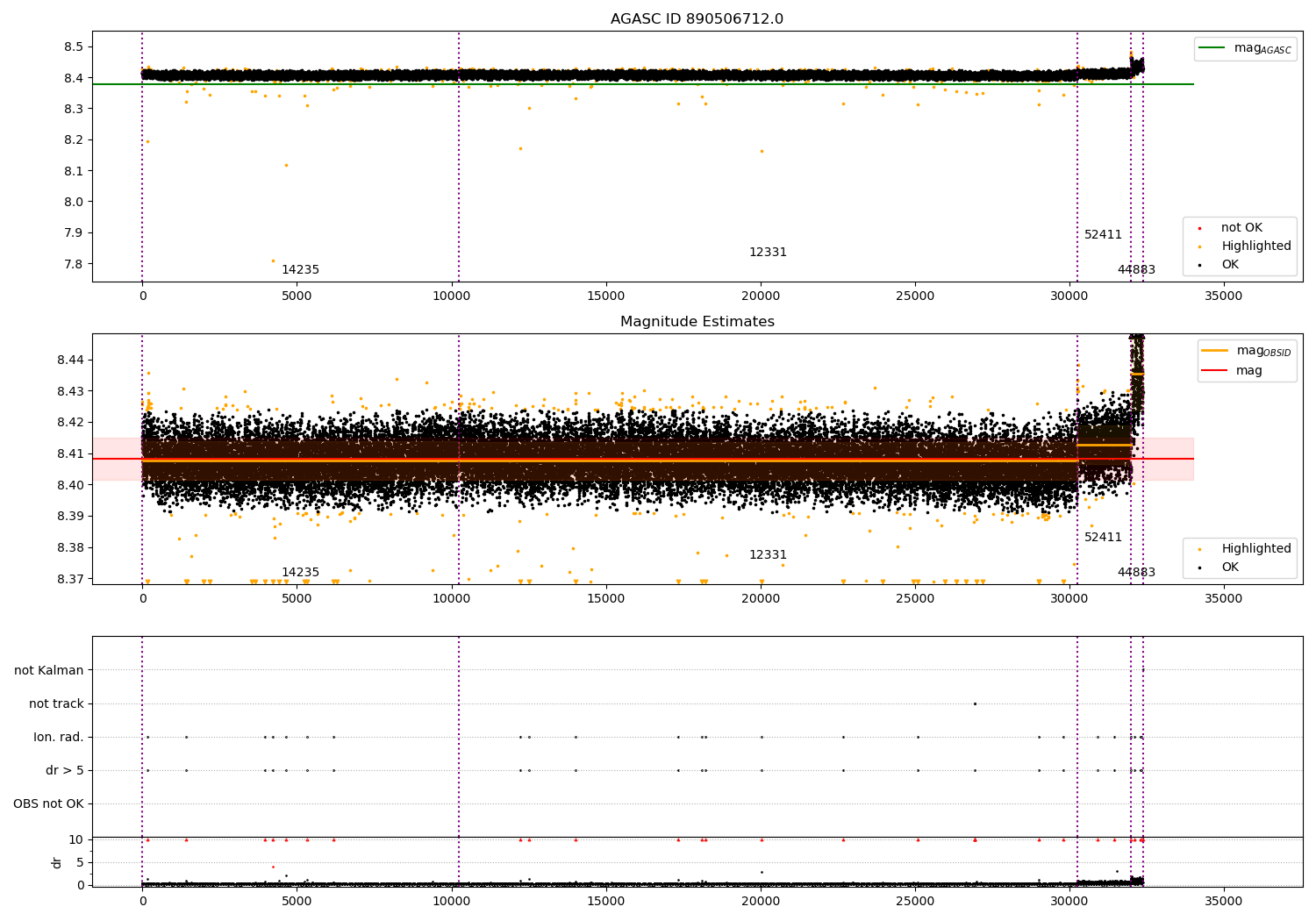1316x921 pixels.
Task: Click the 'Highlighted' legend marker in middle plot
Action: 1199,549
